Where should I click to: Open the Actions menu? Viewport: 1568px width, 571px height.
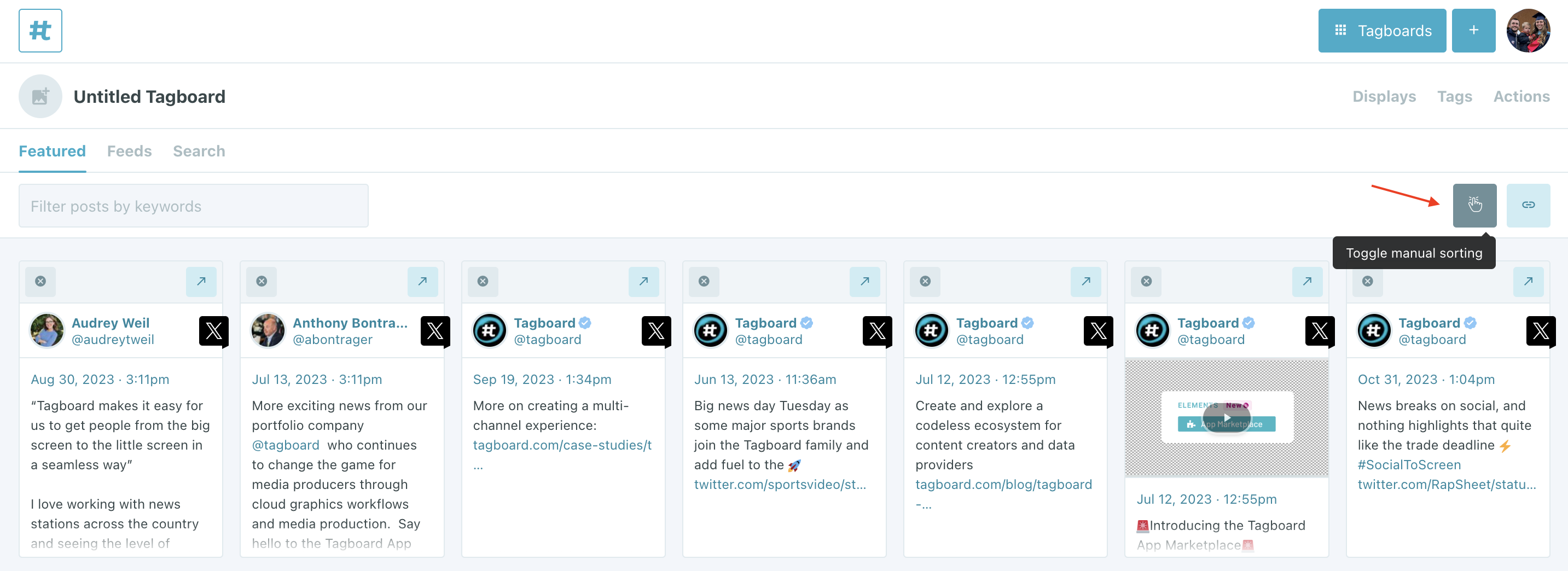pos(1521,96)
